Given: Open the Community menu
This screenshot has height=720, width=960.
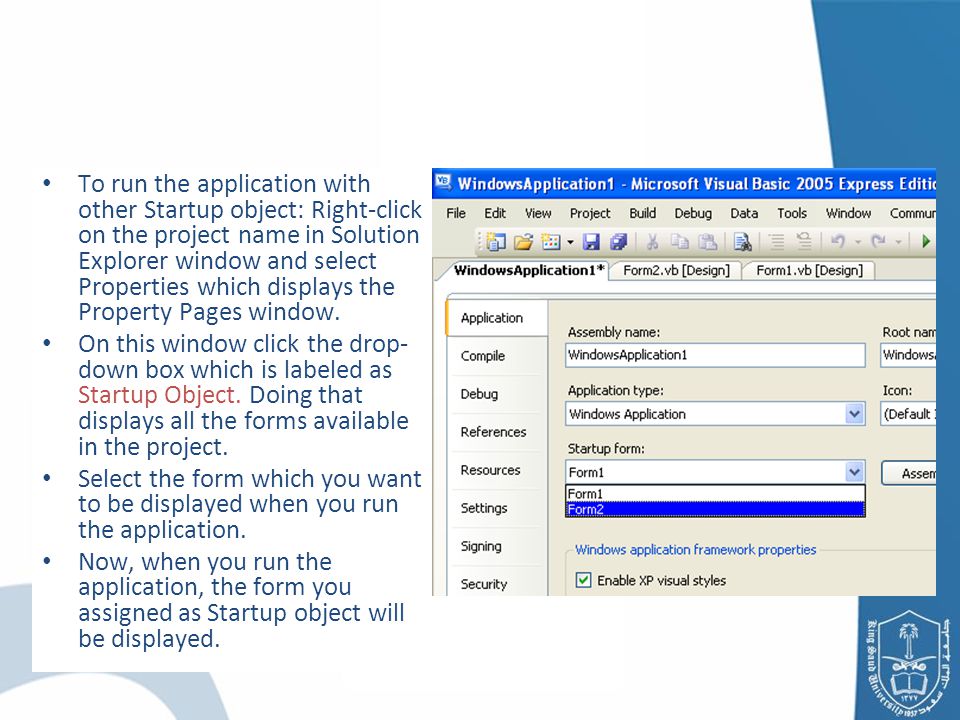Looking at the screenshot, I should coord(912,213).
